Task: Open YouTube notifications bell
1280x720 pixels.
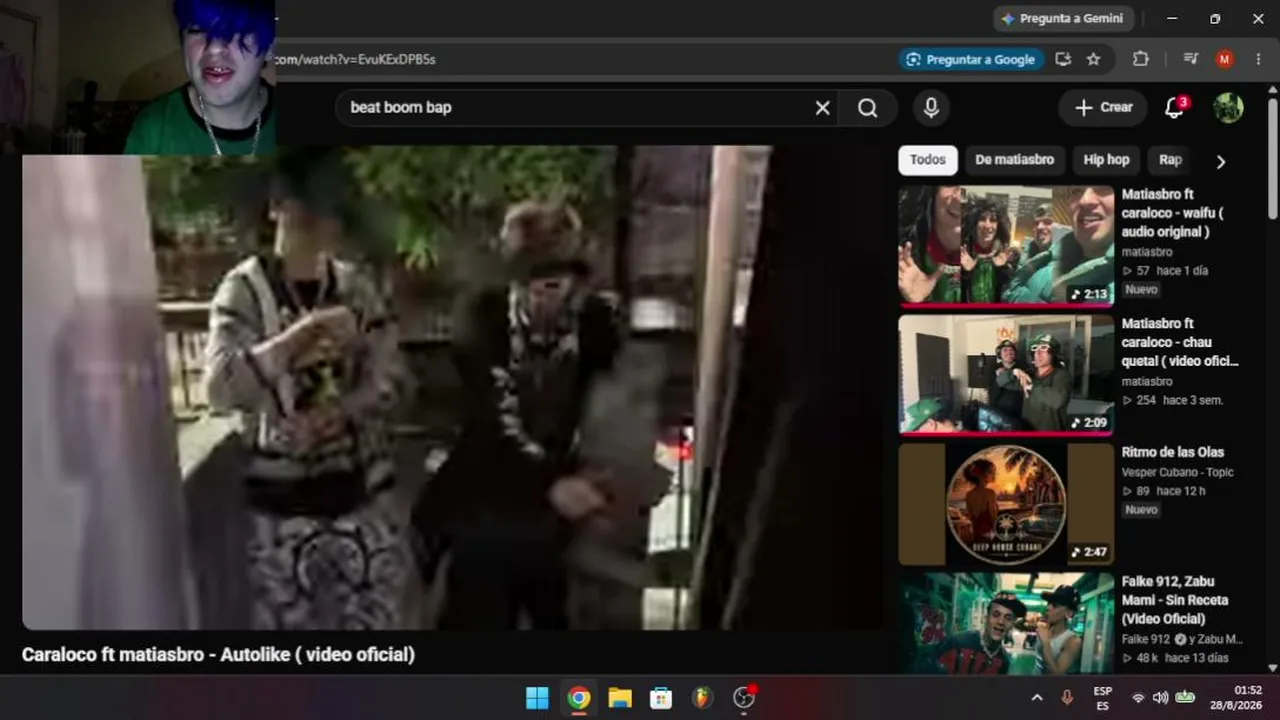Action: pyautogui.click(x=1175, y=108)
